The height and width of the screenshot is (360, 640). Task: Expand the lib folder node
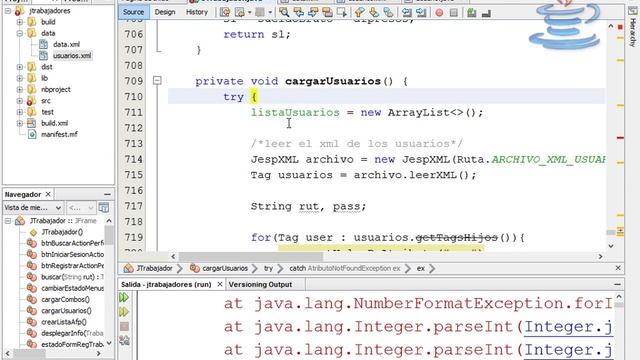(20, 78)
